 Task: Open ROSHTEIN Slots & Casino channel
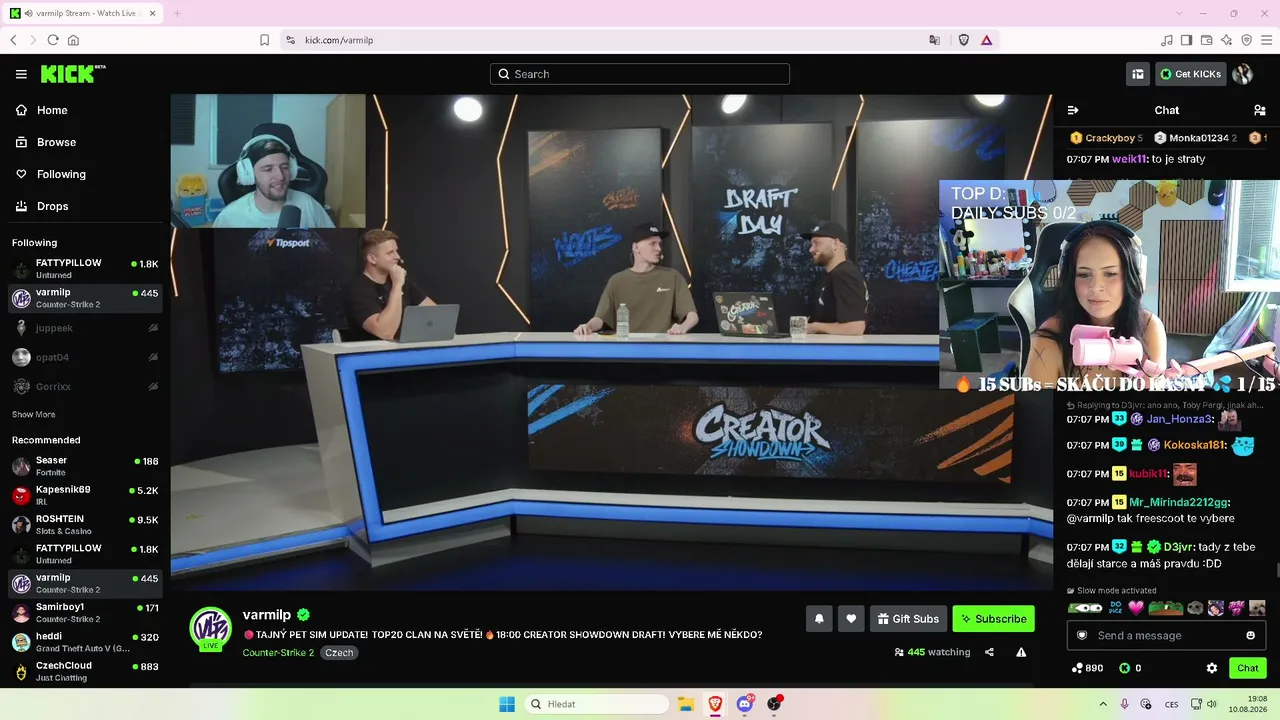click(x=85, y=524)
